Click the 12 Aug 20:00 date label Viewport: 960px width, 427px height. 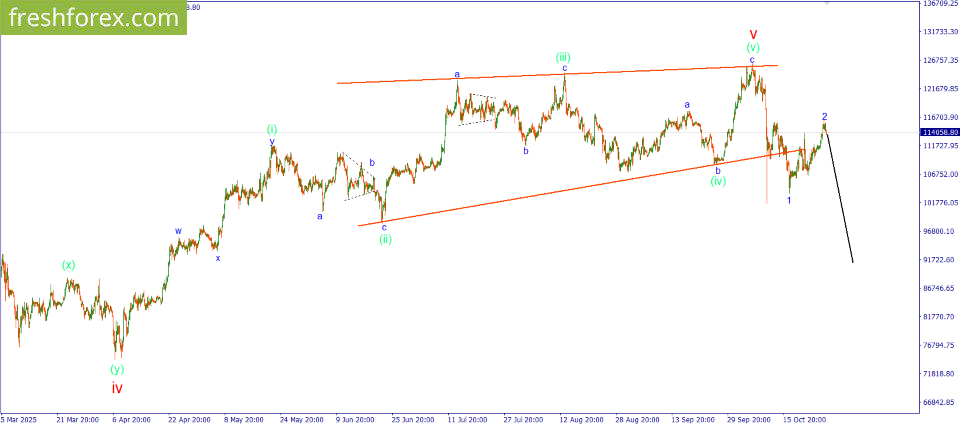(580, 420)
